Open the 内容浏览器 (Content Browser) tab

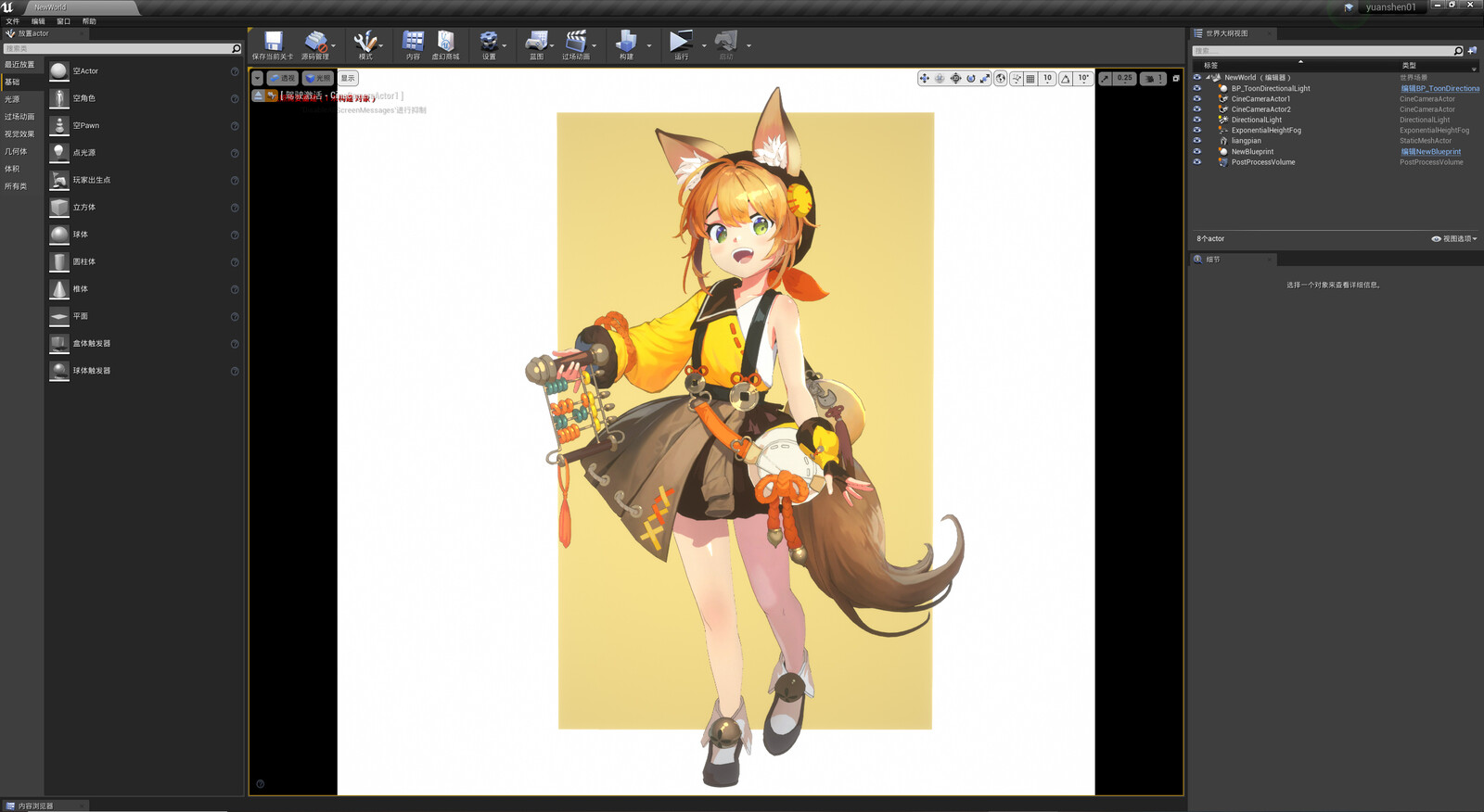(x=35, y=806)
